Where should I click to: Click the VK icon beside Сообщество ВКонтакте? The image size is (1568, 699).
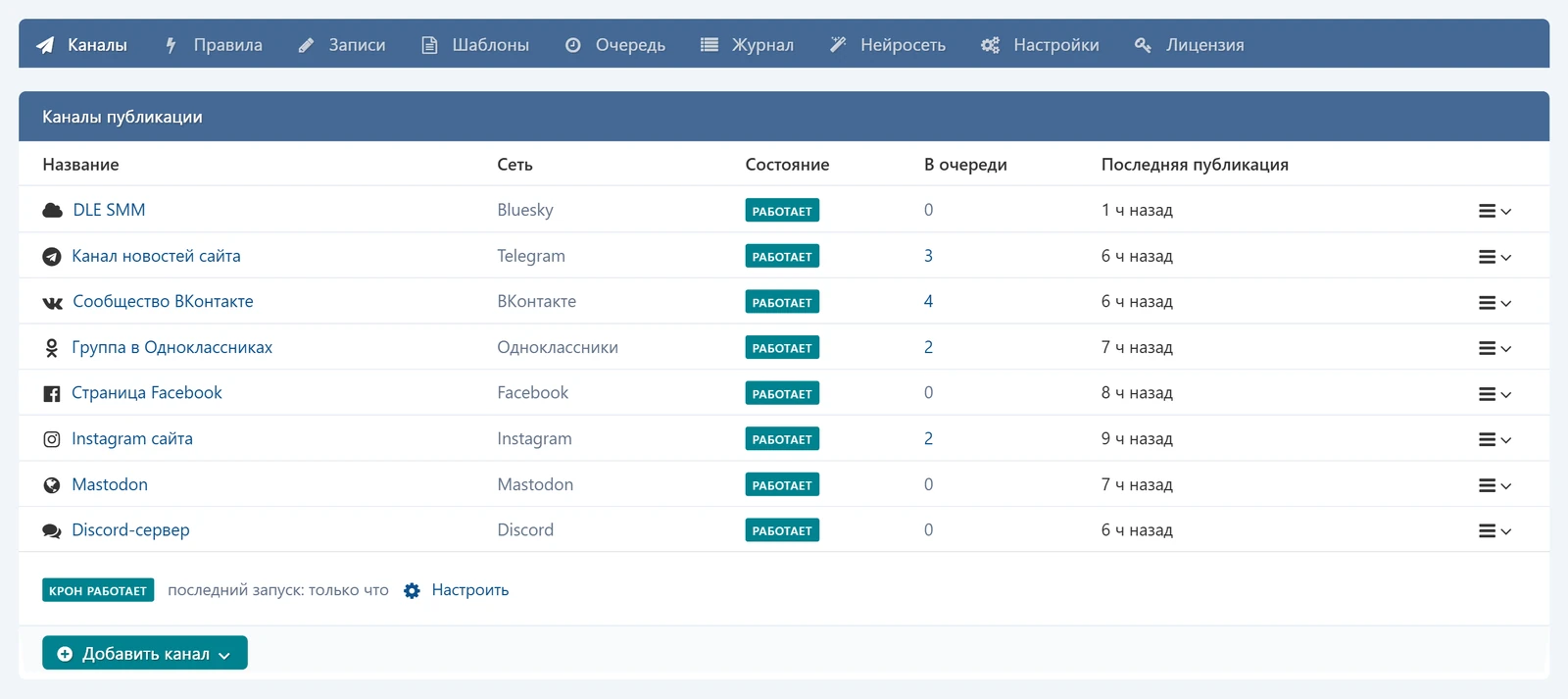coord(52,303)
